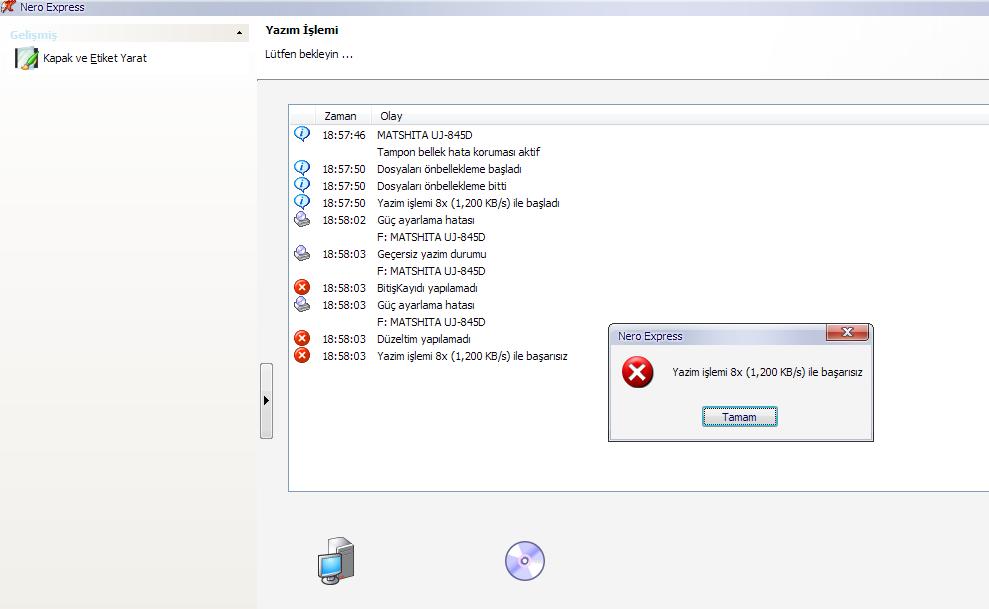Viewport: 989px width, 609px height.
Task: Select 'Dosyaları önbellekleme başladı' log text
Action: (x=449, y=169)
